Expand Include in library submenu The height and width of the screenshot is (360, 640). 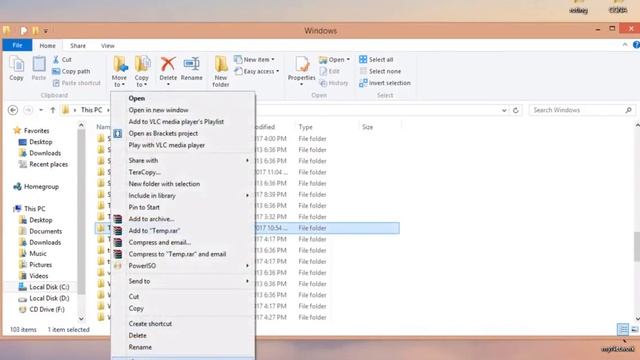coord(247,196)
